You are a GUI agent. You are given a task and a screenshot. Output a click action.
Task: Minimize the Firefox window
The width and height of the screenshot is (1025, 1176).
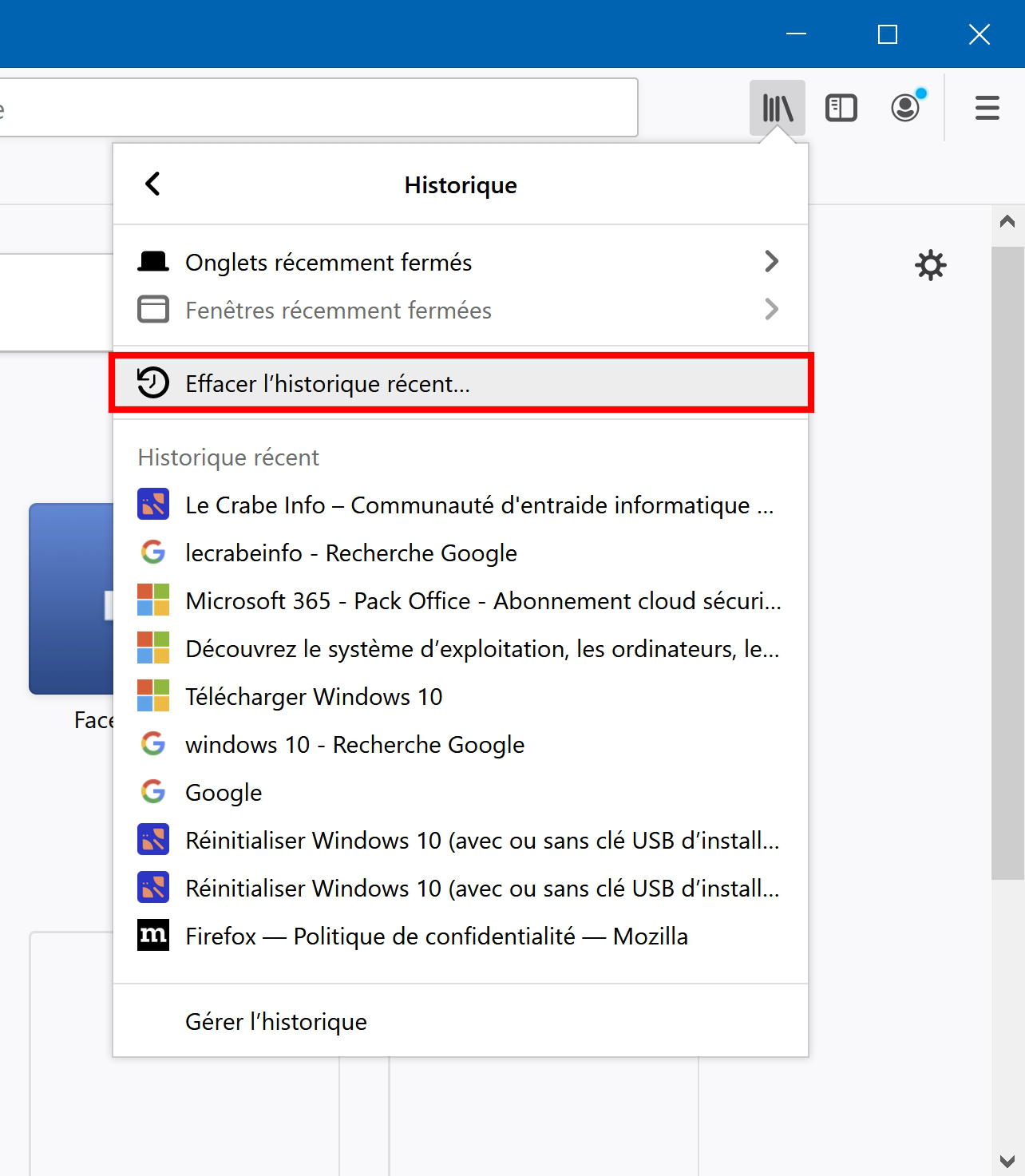tap(796, 34)
